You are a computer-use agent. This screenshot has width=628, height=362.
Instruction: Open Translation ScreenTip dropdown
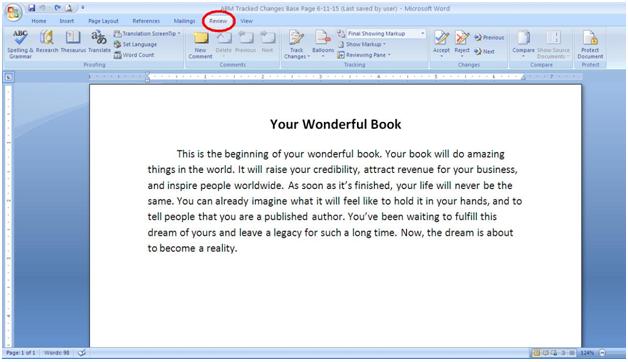coord(179,34)
